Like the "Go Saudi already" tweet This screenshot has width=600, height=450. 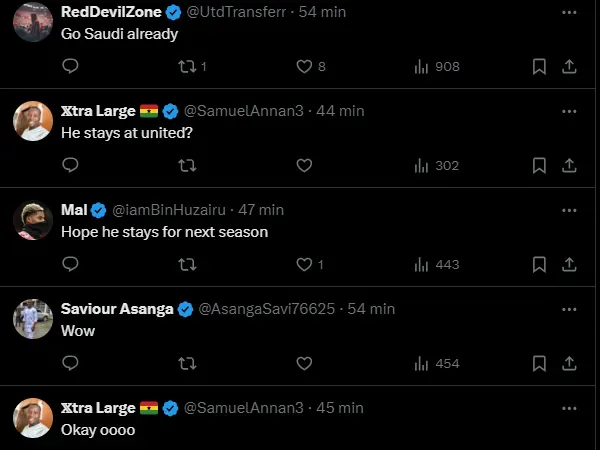[x=304, y=67]
